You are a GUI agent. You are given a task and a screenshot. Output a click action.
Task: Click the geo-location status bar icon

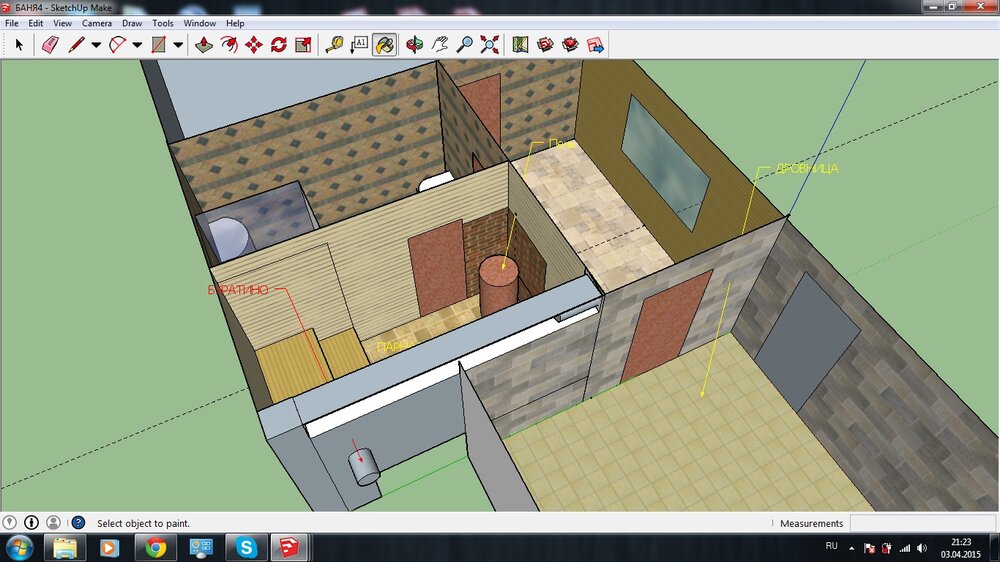pyautogui.click(x=9, y=522)
